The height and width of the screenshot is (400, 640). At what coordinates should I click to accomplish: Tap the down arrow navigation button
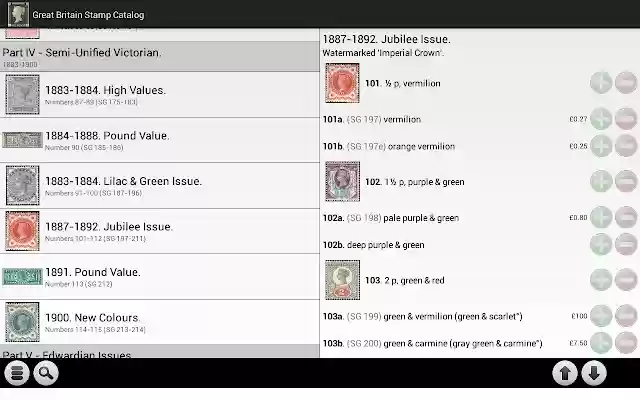point(594,373)
